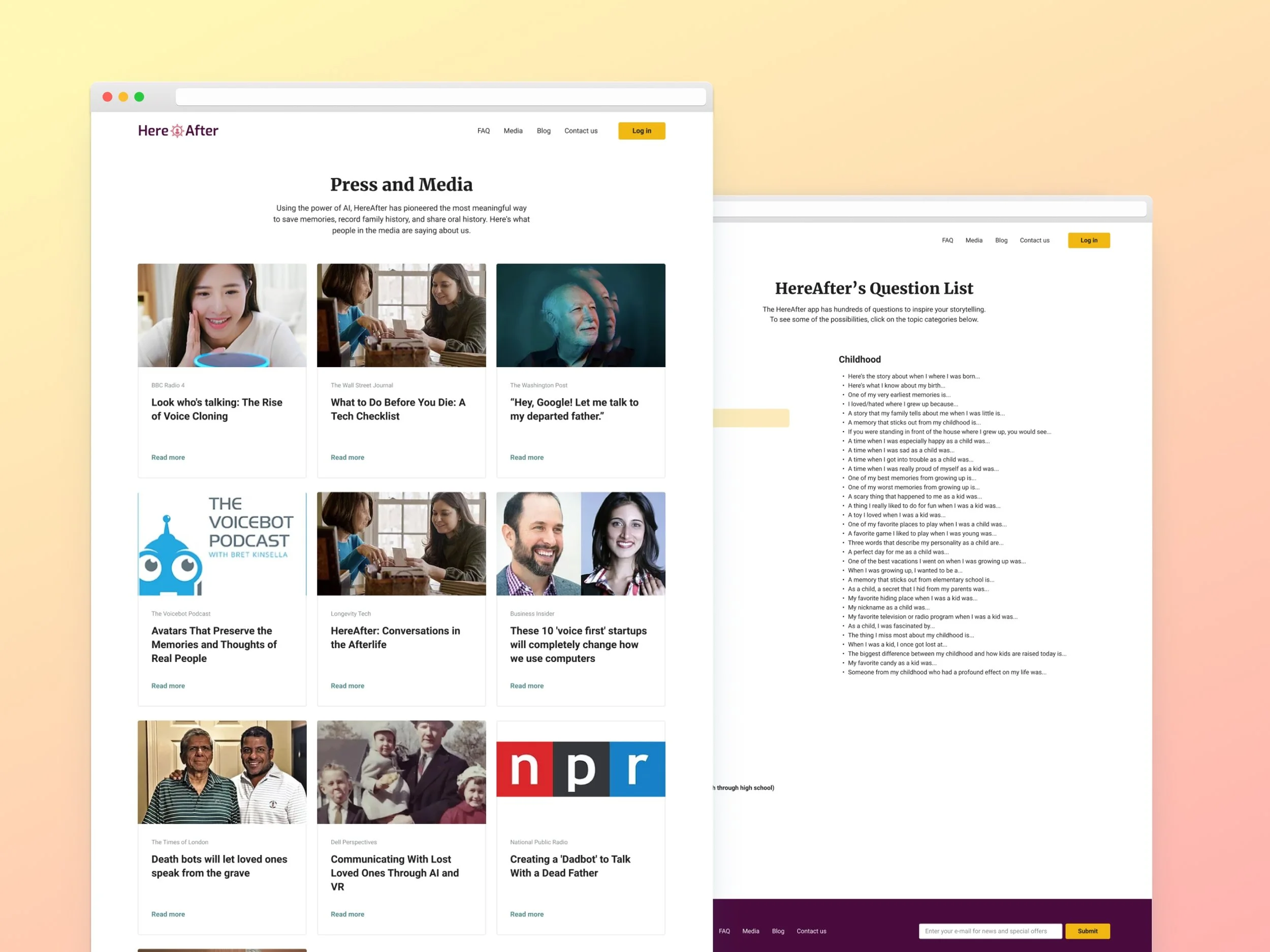Read more on Avatars That Preserve Memories
The image size is (1270, 952).
168,686
